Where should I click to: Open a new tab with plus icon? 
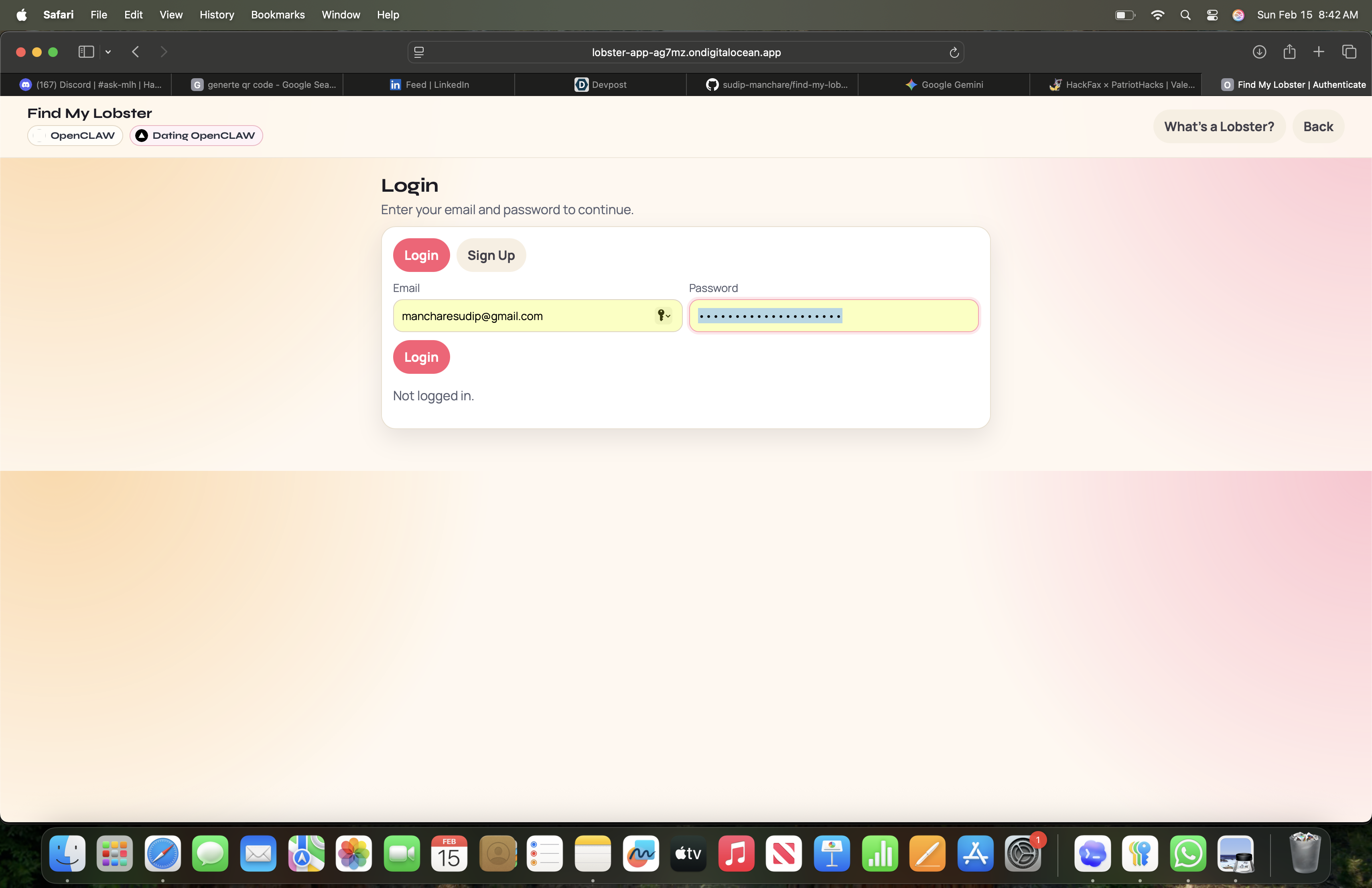pyautogui.click(x=1318, y=52)
